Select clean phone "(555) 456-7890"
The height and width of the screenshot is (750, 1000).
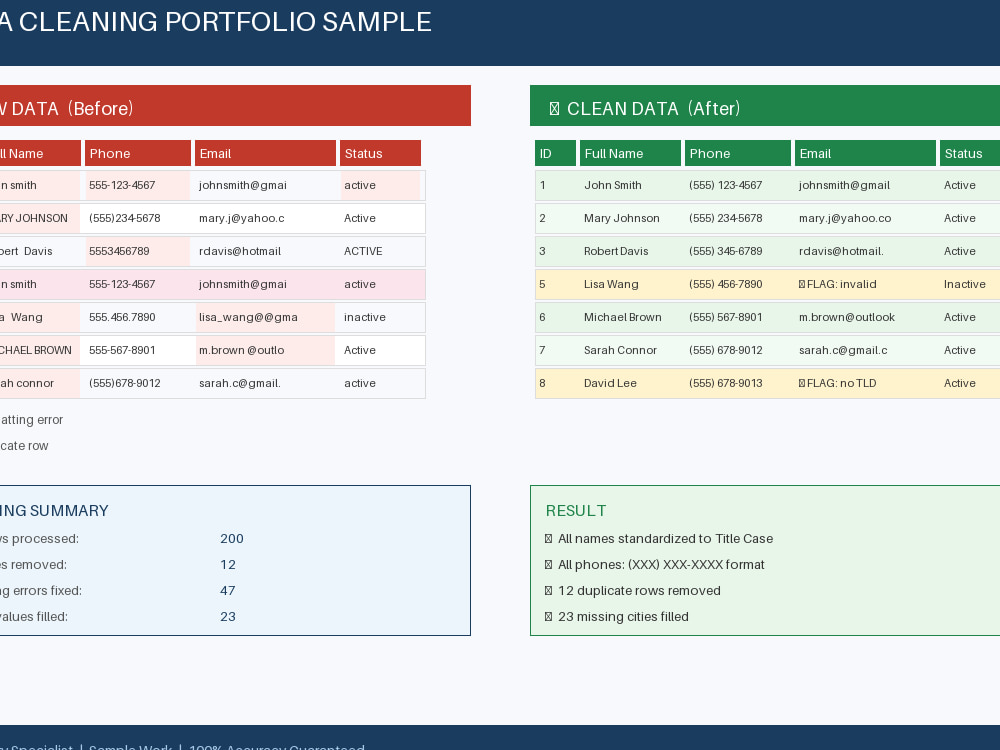[x=725, y=284]
